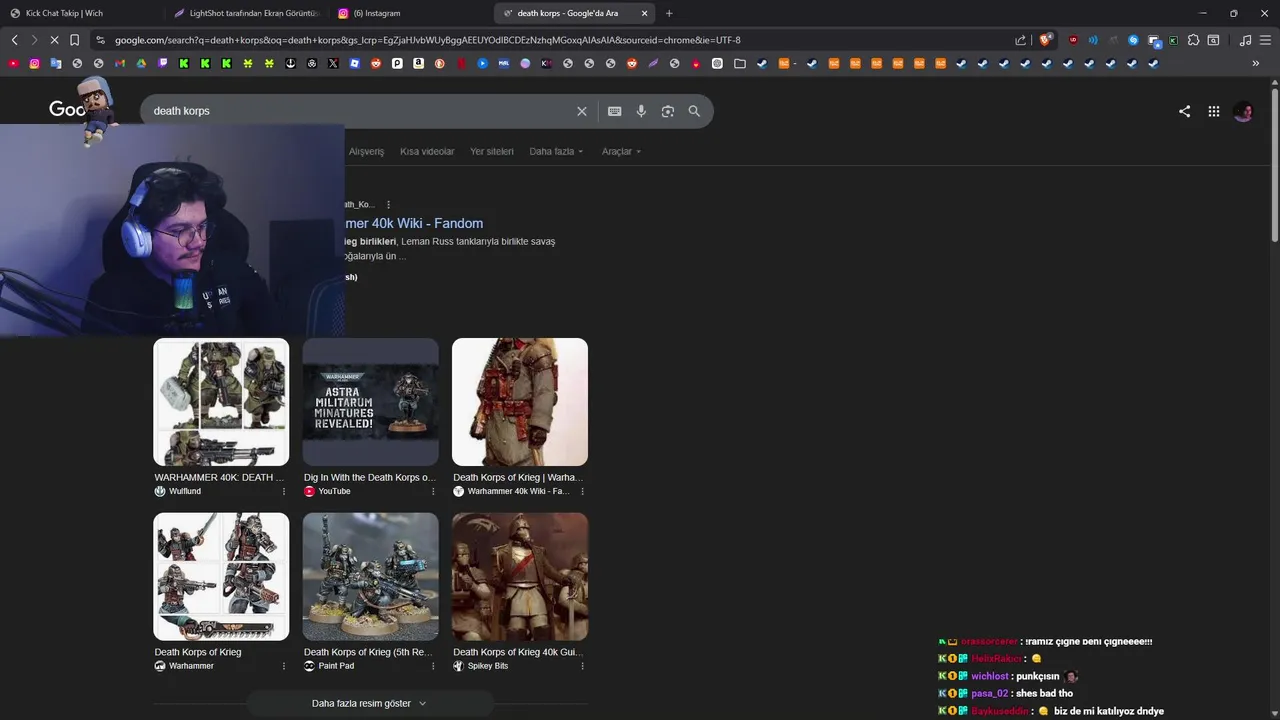Open the browser sidebar panel icon
Screen dimensions: 1280x720
(1213, 40)
